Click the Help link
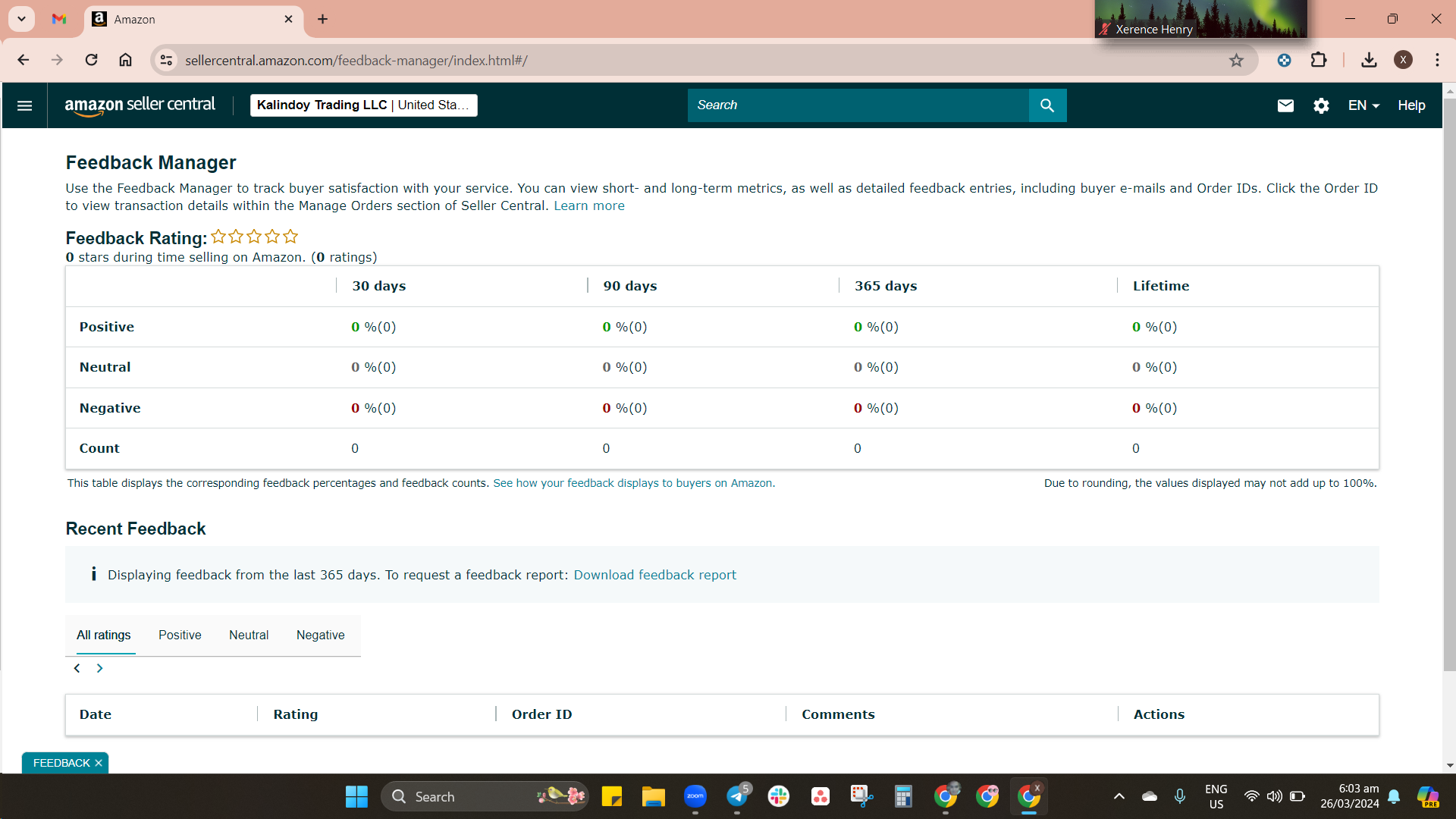 [1411, 105]
